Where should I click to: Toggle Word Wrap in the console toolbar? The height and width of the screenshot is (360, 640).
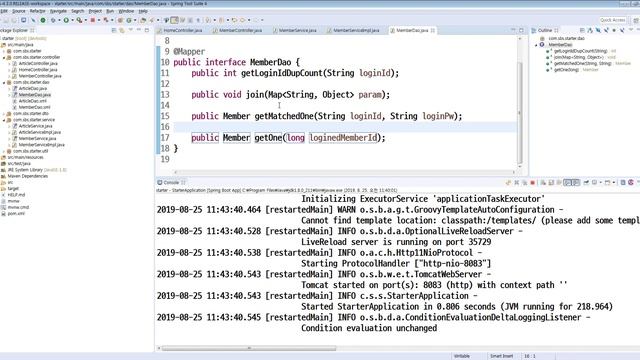click(x=558, y=183)
